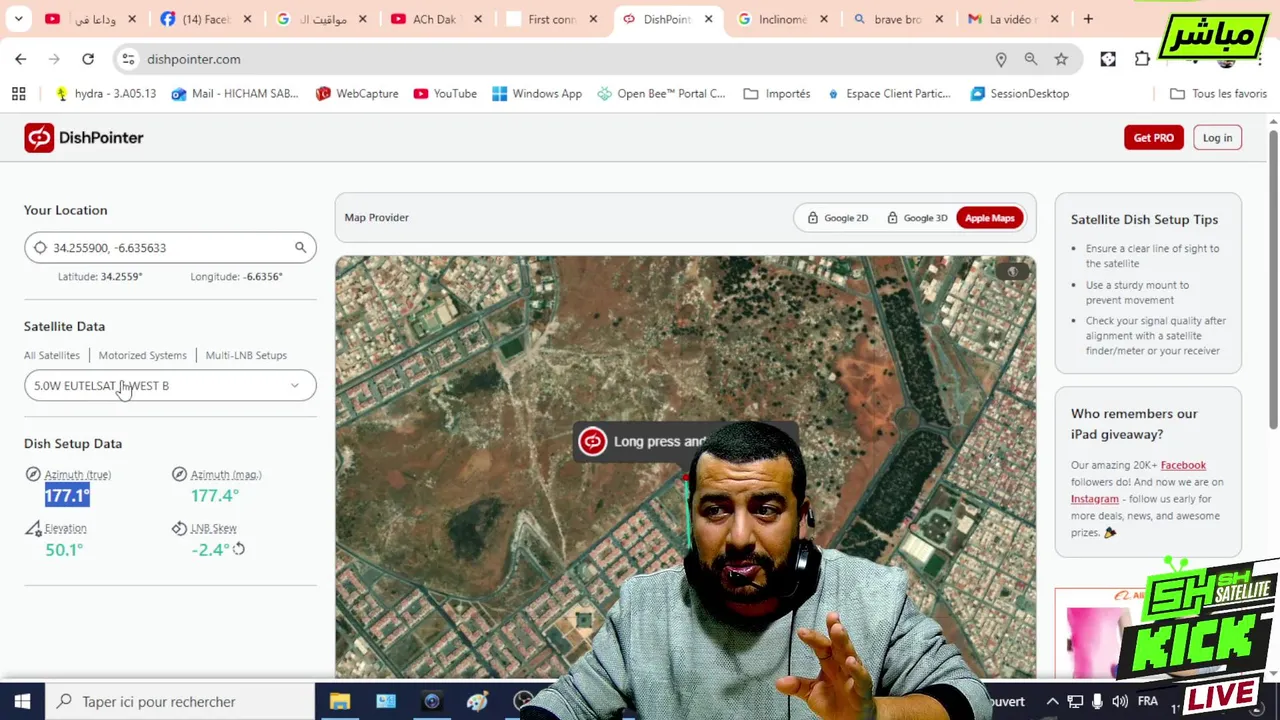Open the satellite dropdown 5.0W EUTELSAT

coord(170,386)
